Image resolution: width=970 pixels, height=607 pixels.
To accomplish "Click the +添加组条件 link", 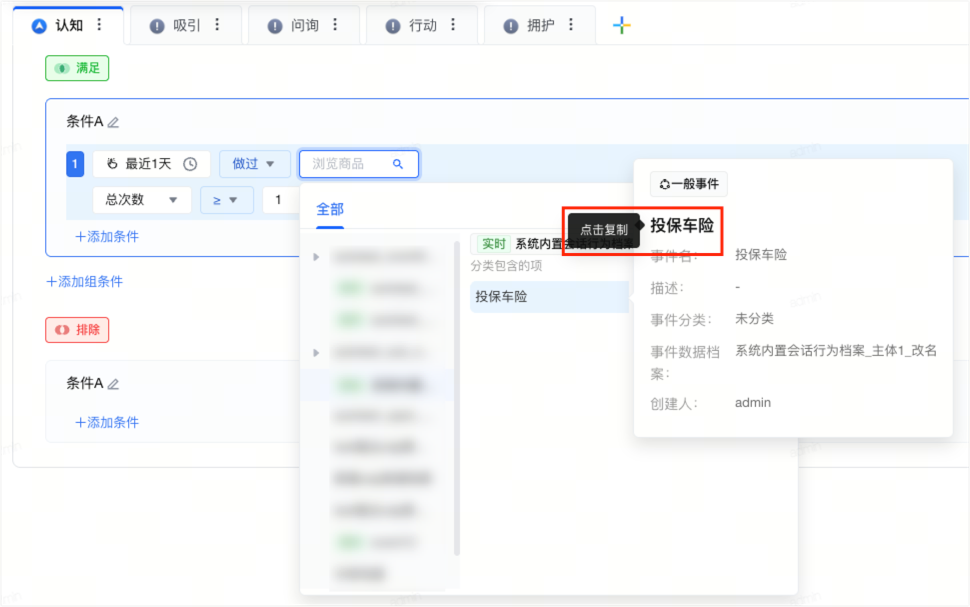I will click(x=85, y=282).
